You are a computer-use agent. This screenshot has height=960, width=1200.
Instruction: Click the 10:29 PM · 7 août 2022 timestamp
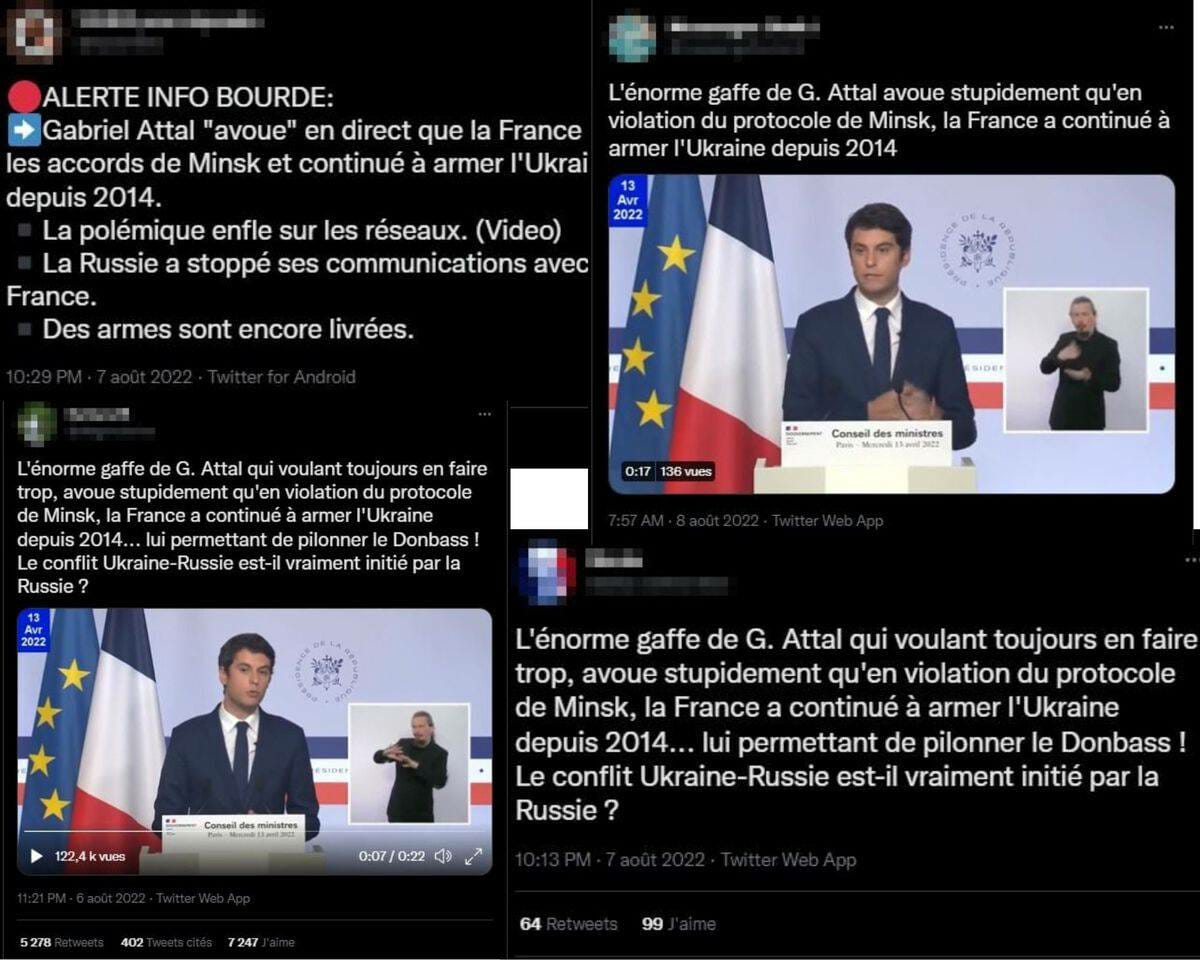[x=97, y=377]
